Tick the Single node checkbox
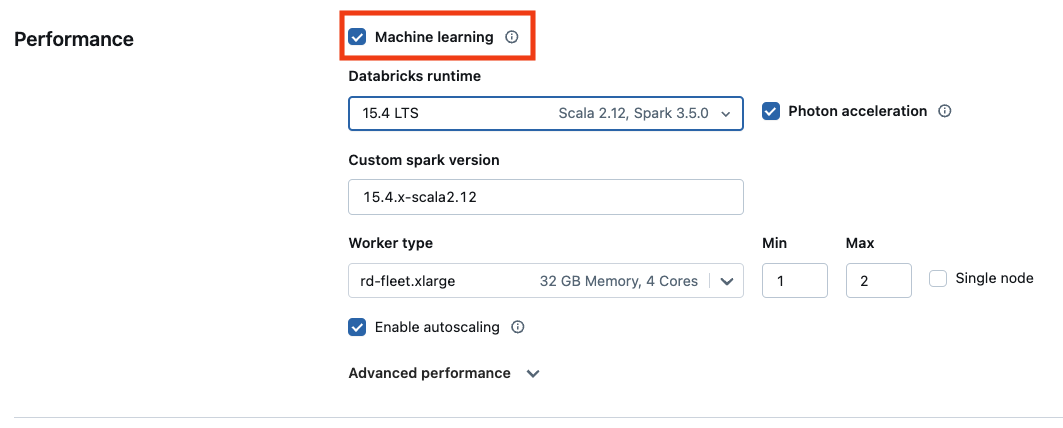This screenshot has width=1063, height=428. point(938,278)
